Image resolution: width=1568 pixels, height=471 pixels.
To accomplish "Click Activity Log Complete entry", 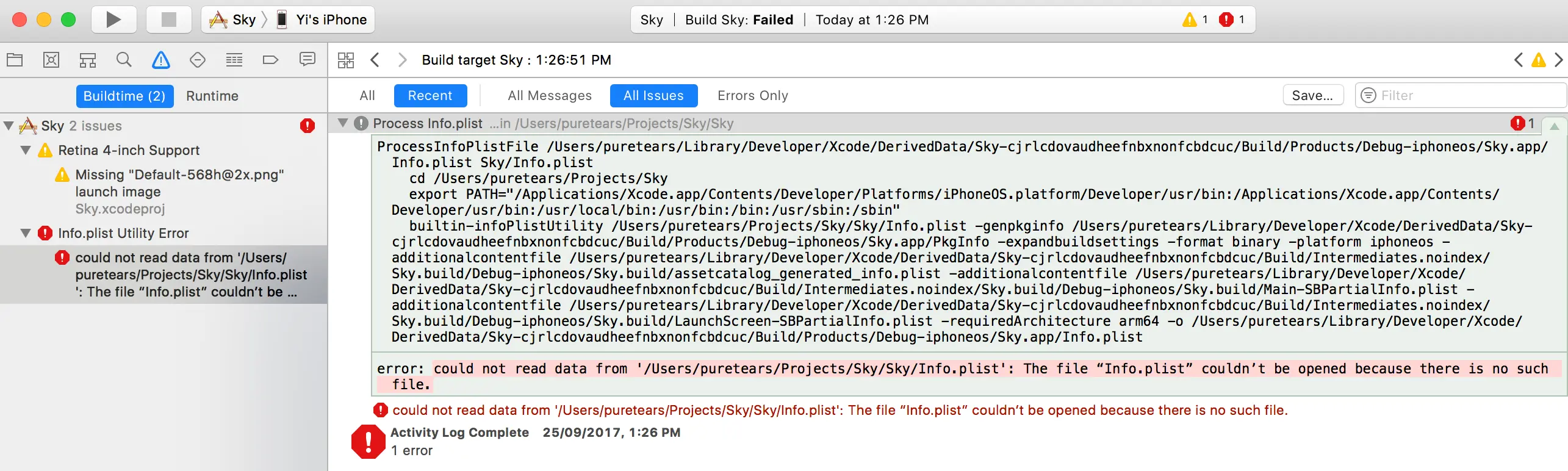I will point(459,433).
